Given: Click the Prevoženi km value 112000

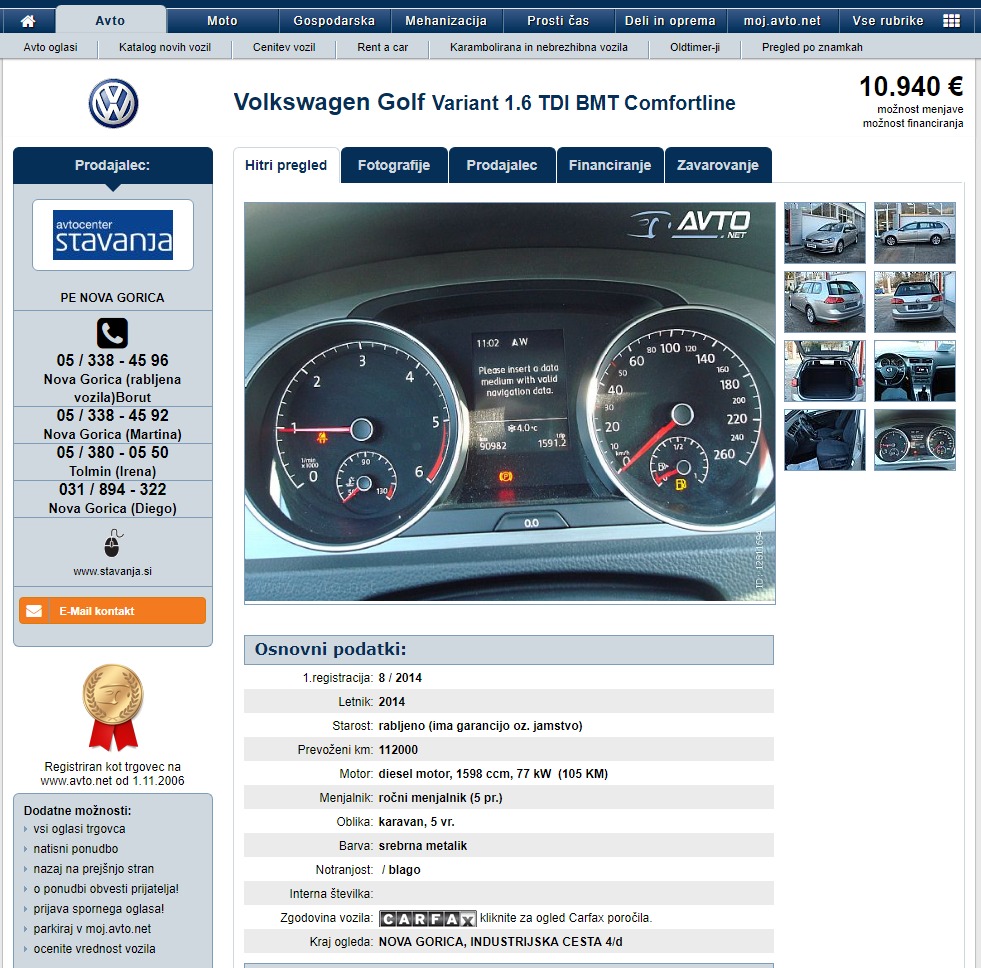Looking at the screenshot, I should pyautogui.click(x=398, y=750).
